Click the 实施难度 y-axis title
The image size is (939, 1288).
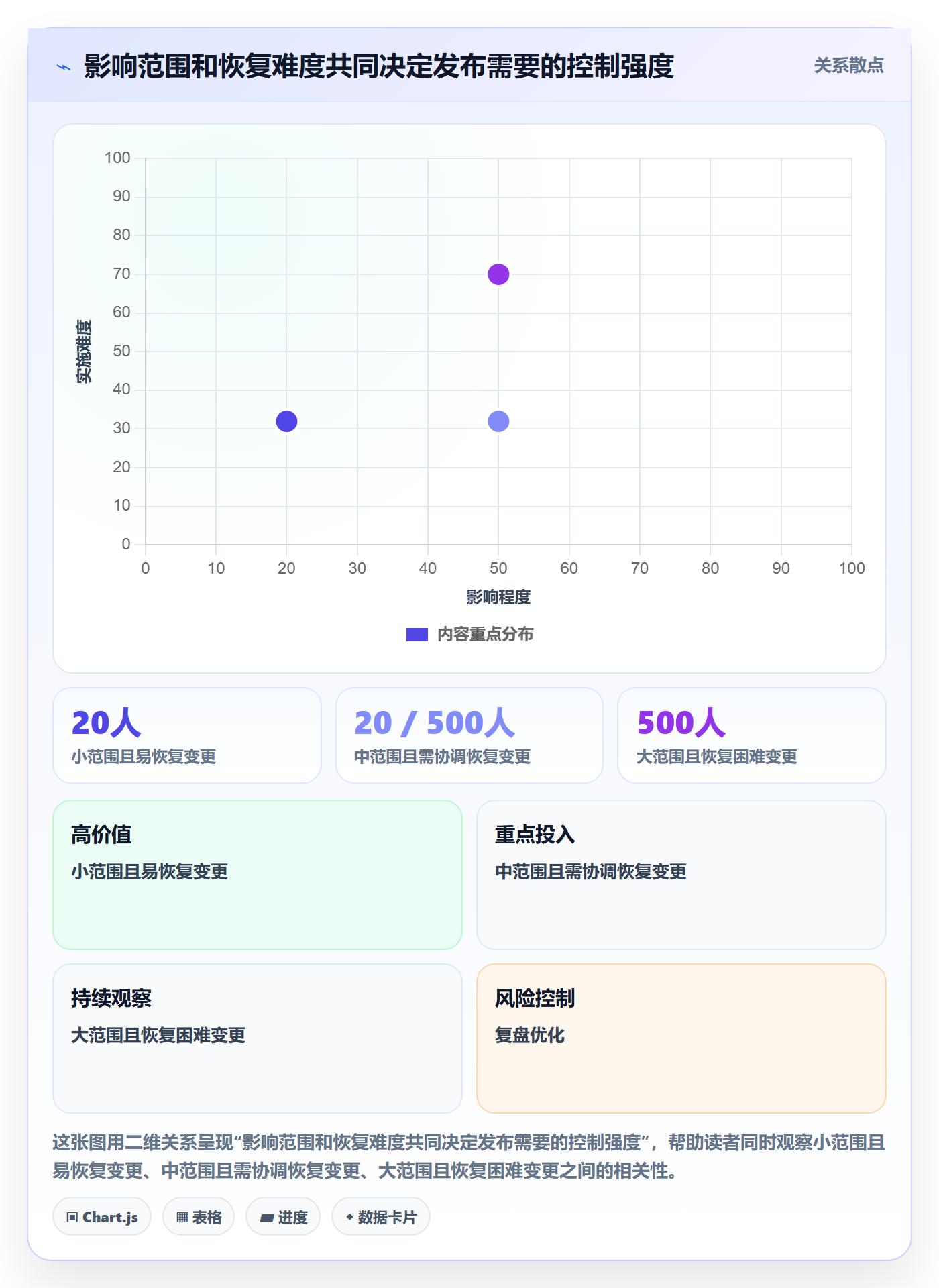point(84,352)
